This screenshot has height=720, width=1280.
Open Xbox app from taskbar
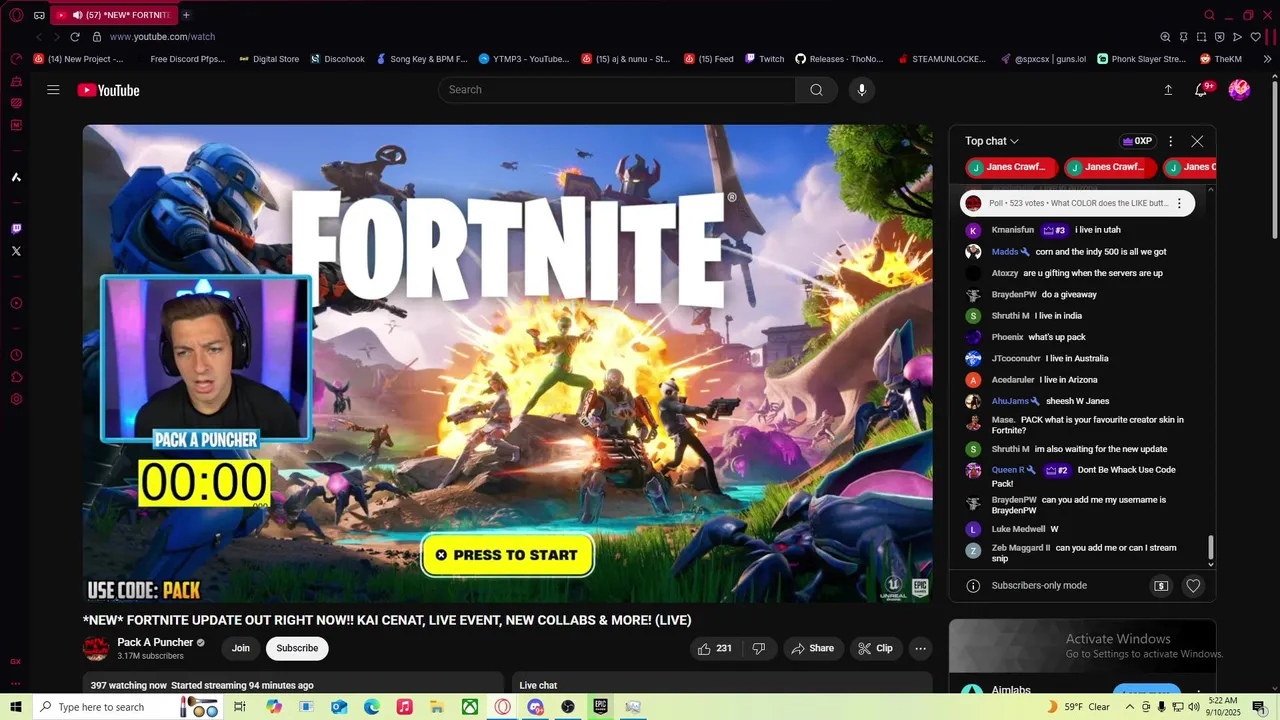click(469, 707)
